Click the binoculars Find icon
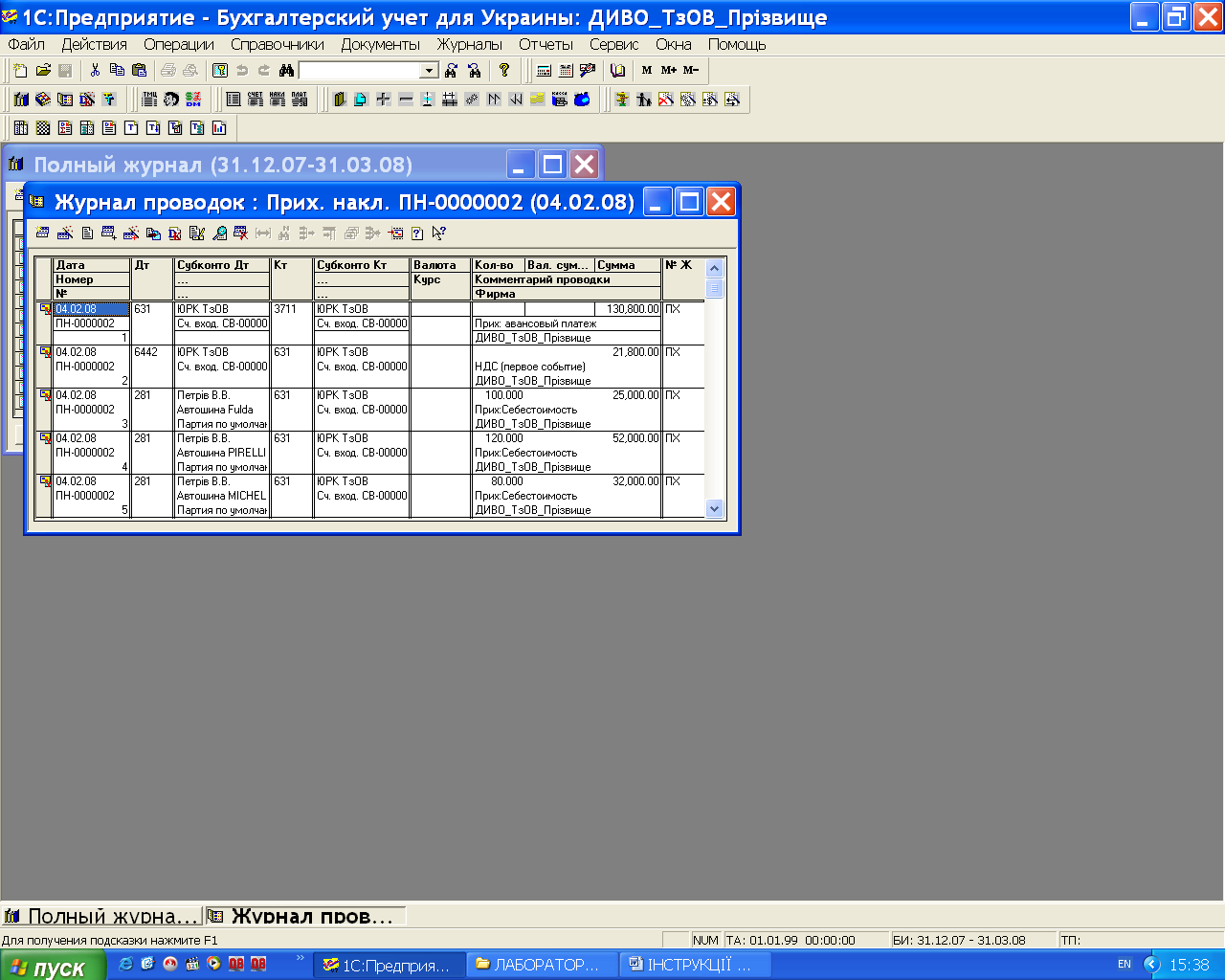This screenshot has width=1225, height=980. coord(286,70)
